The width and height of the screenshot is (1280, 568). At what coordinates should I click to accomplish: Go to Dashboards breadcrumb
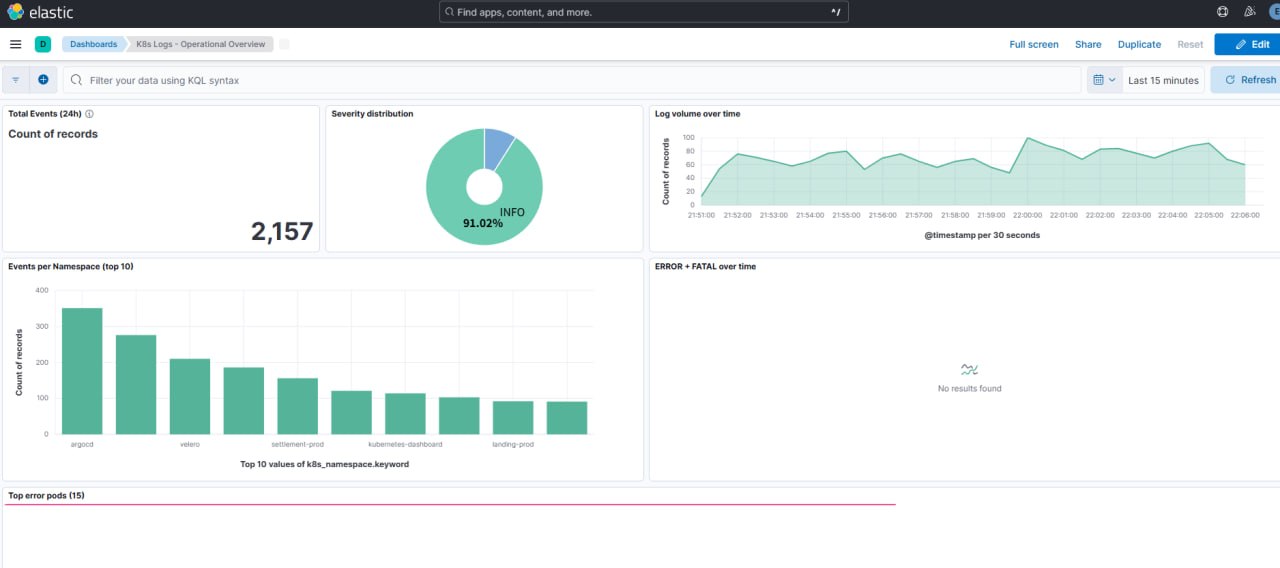coord(93,44)
